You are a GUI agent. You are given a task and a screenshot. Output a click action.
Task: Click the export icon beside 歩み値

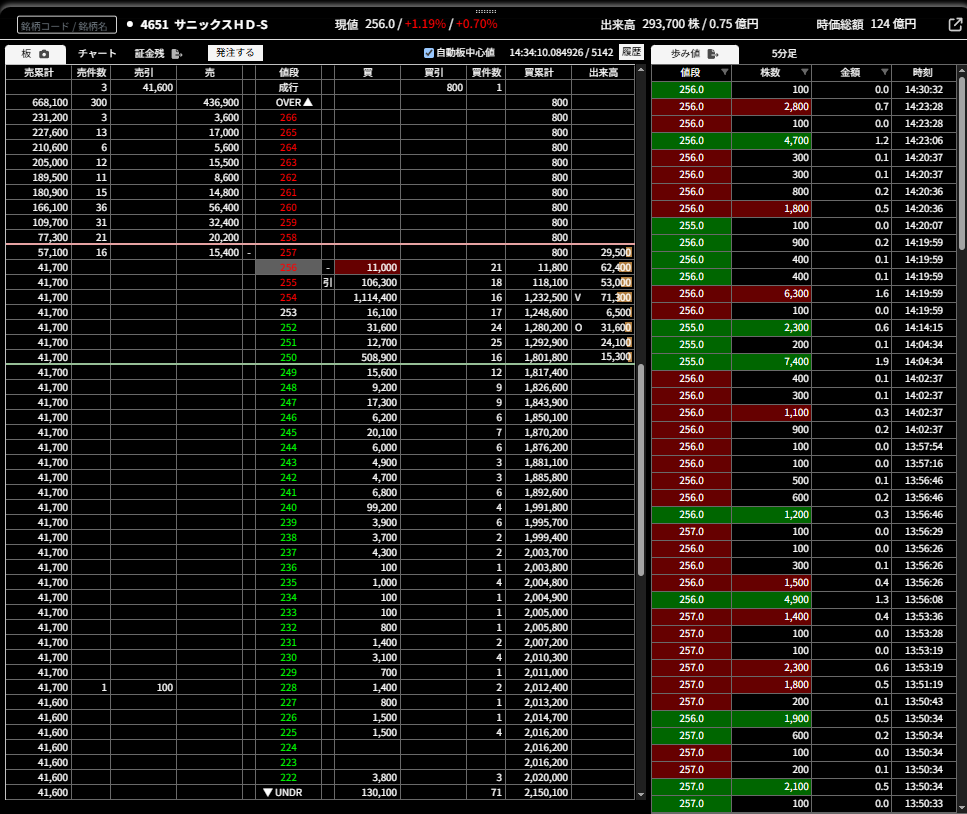(712, 54)
